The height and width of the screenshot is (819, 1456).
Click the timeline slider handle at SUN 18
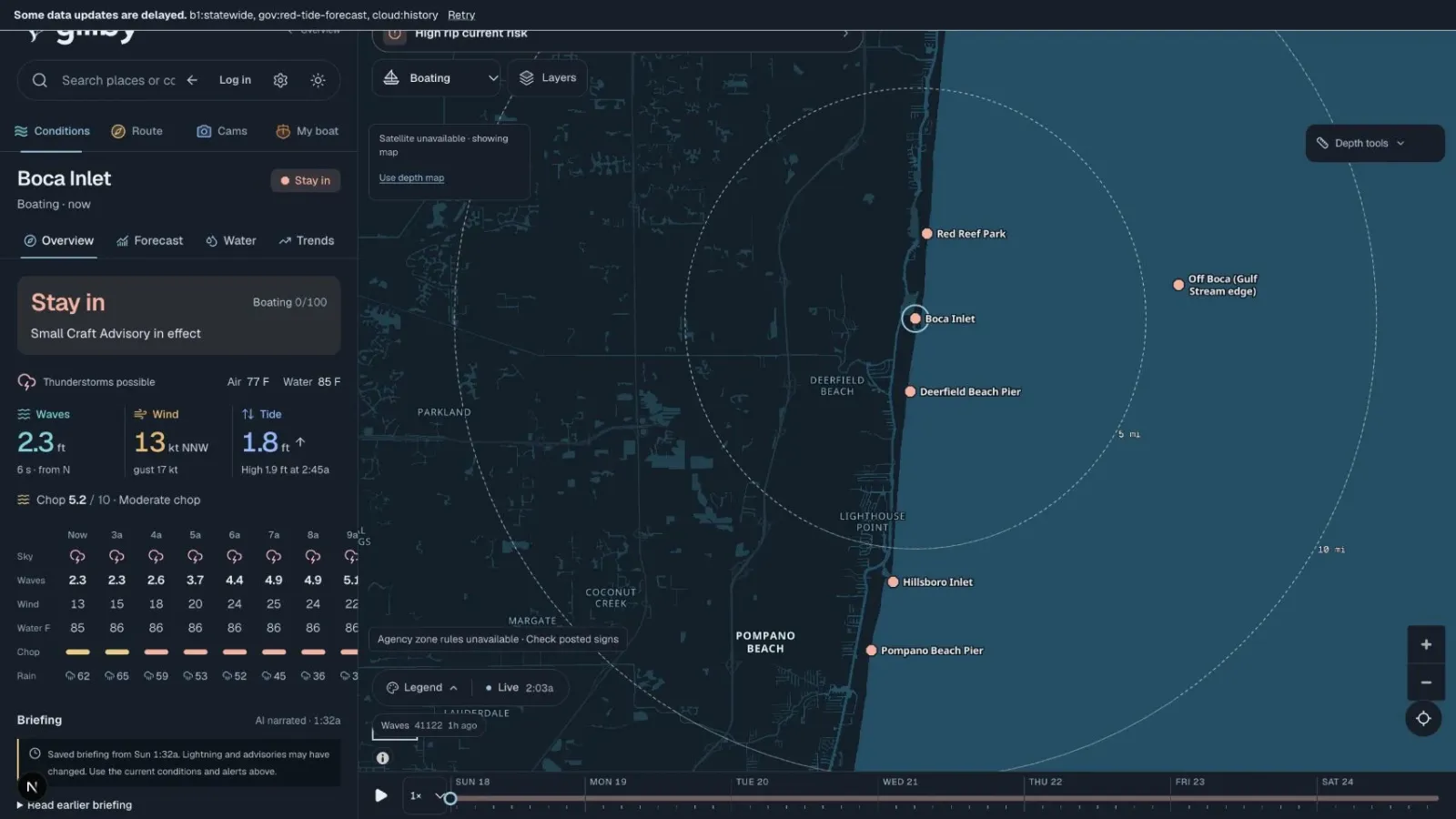[450, 798]
